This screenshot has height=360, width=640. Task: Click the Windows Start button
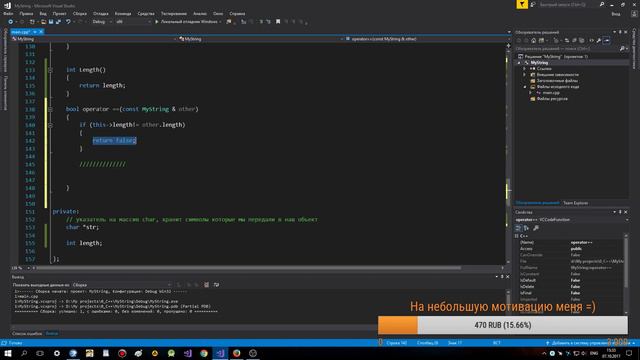pos(8,353)
